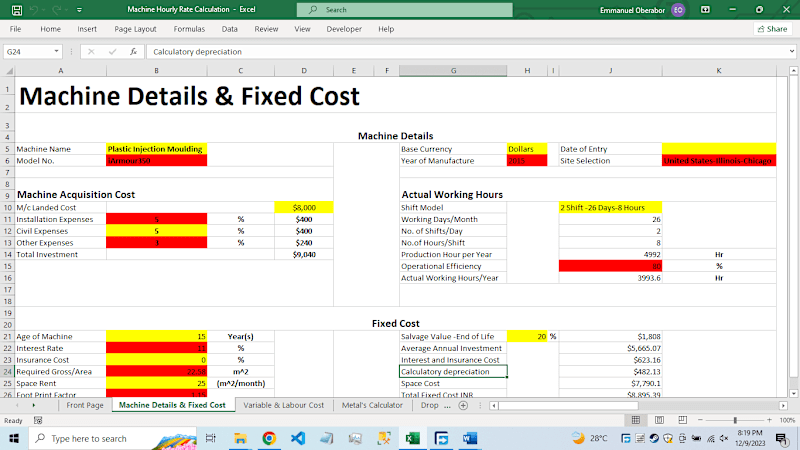Open the Data ribbon tab

tap(230, 29)
